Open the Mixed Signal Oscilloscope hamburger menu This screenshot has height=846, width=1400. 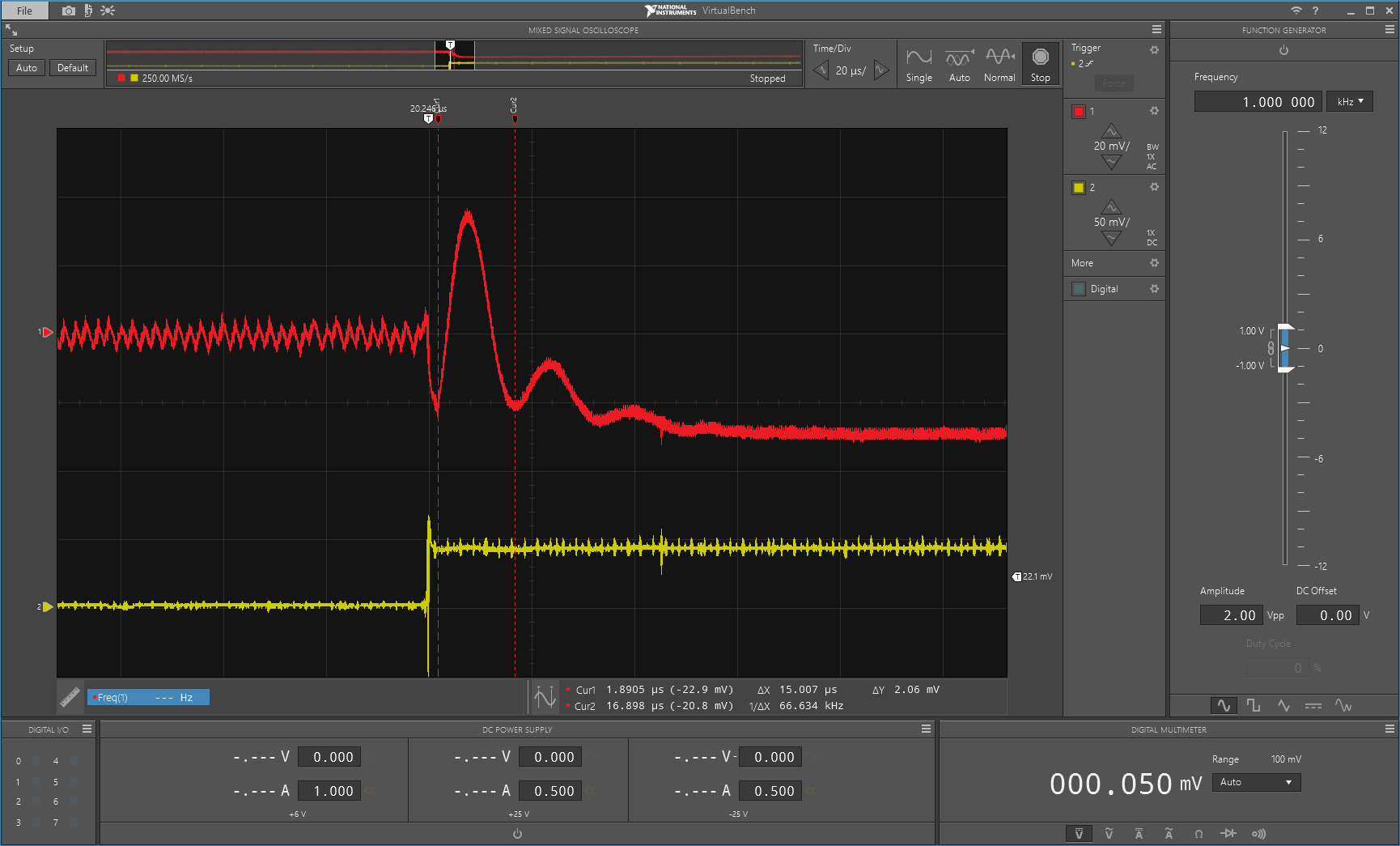pos(1156,29)
